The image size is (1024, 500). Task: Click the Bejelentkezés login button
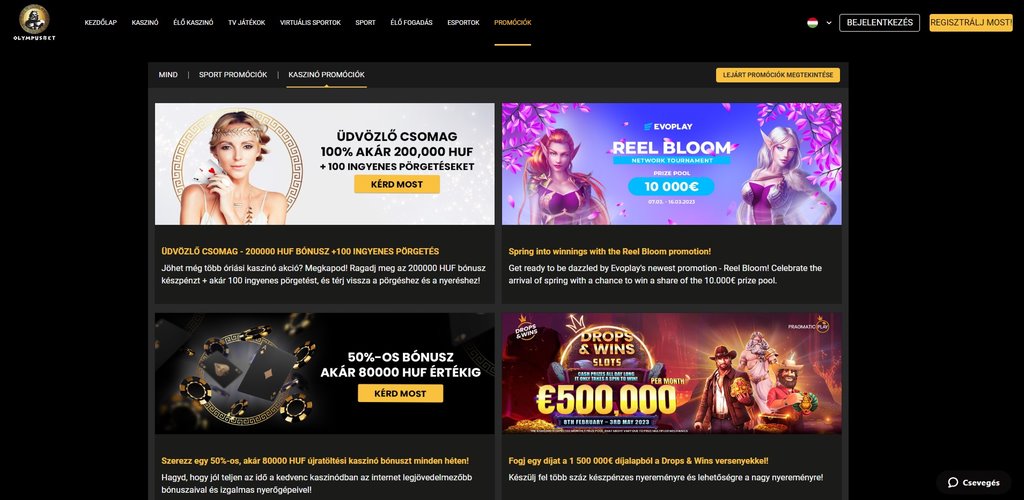[879, 23]
